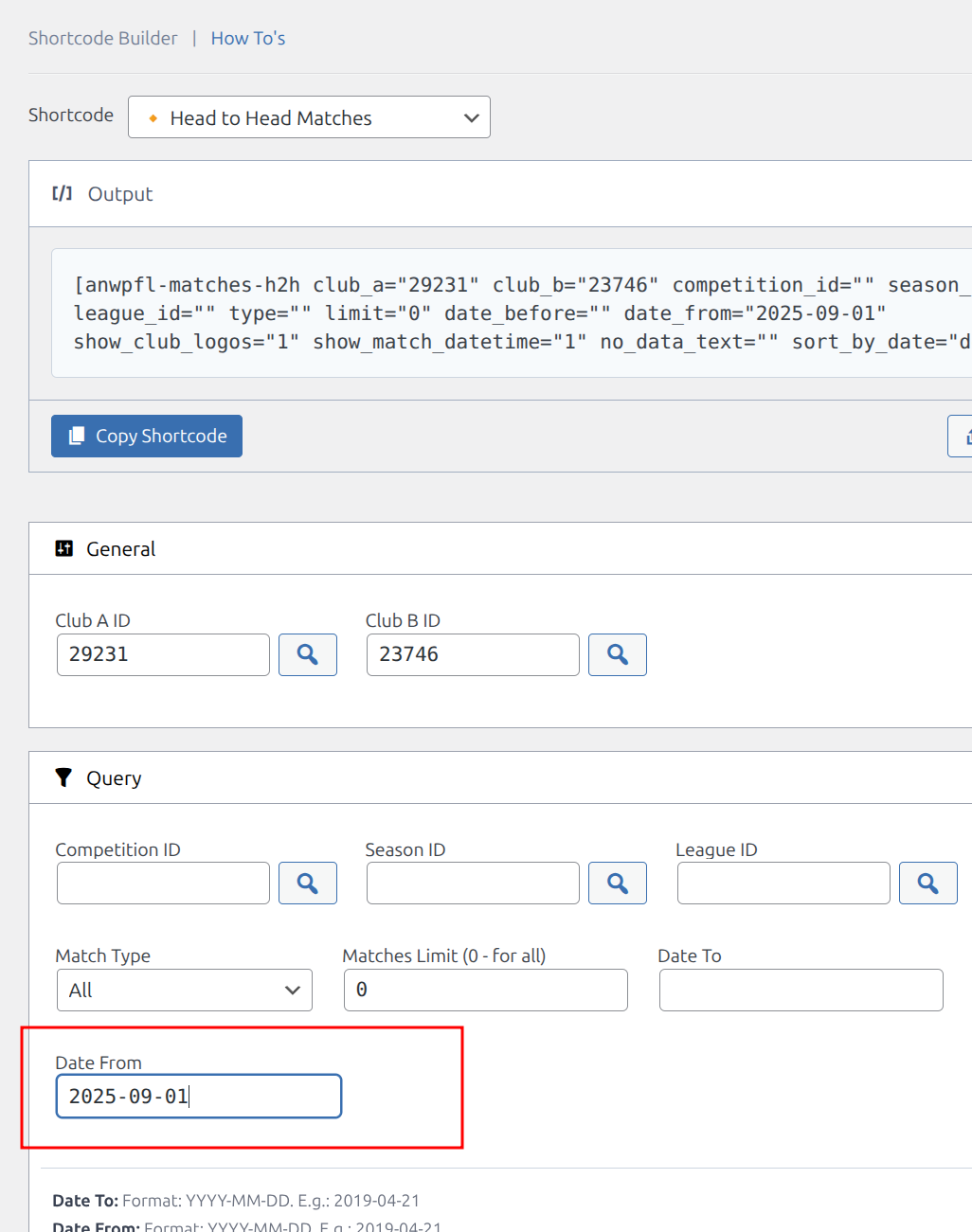Image resolution: width=972 pixels, height=1232 pixels.
Task: Click the General section sliders icon
Action: tap(63, 548)
